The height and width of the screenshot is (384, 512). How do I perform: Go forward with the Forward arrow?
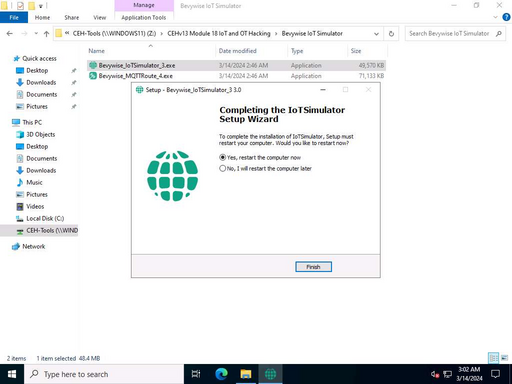tap(24, 33)
